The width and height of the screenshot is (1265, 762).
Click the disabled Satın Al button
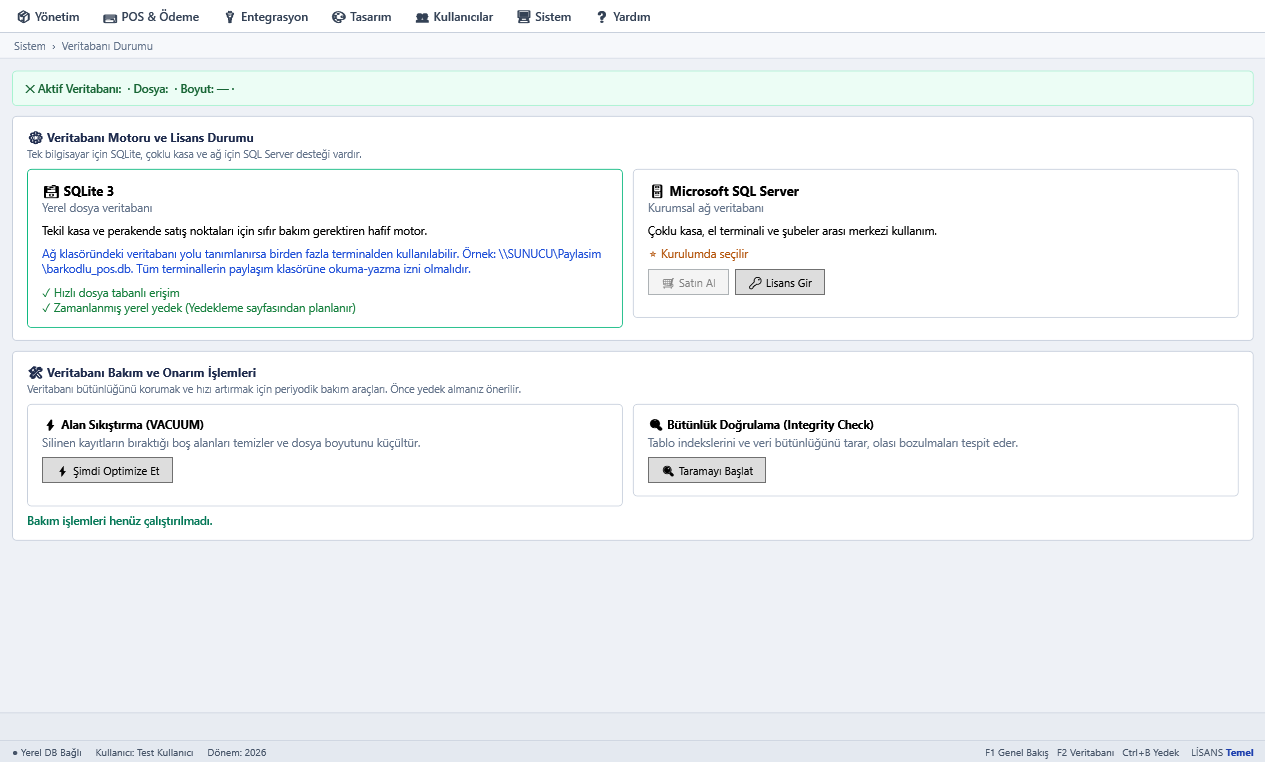pos(688,283)
